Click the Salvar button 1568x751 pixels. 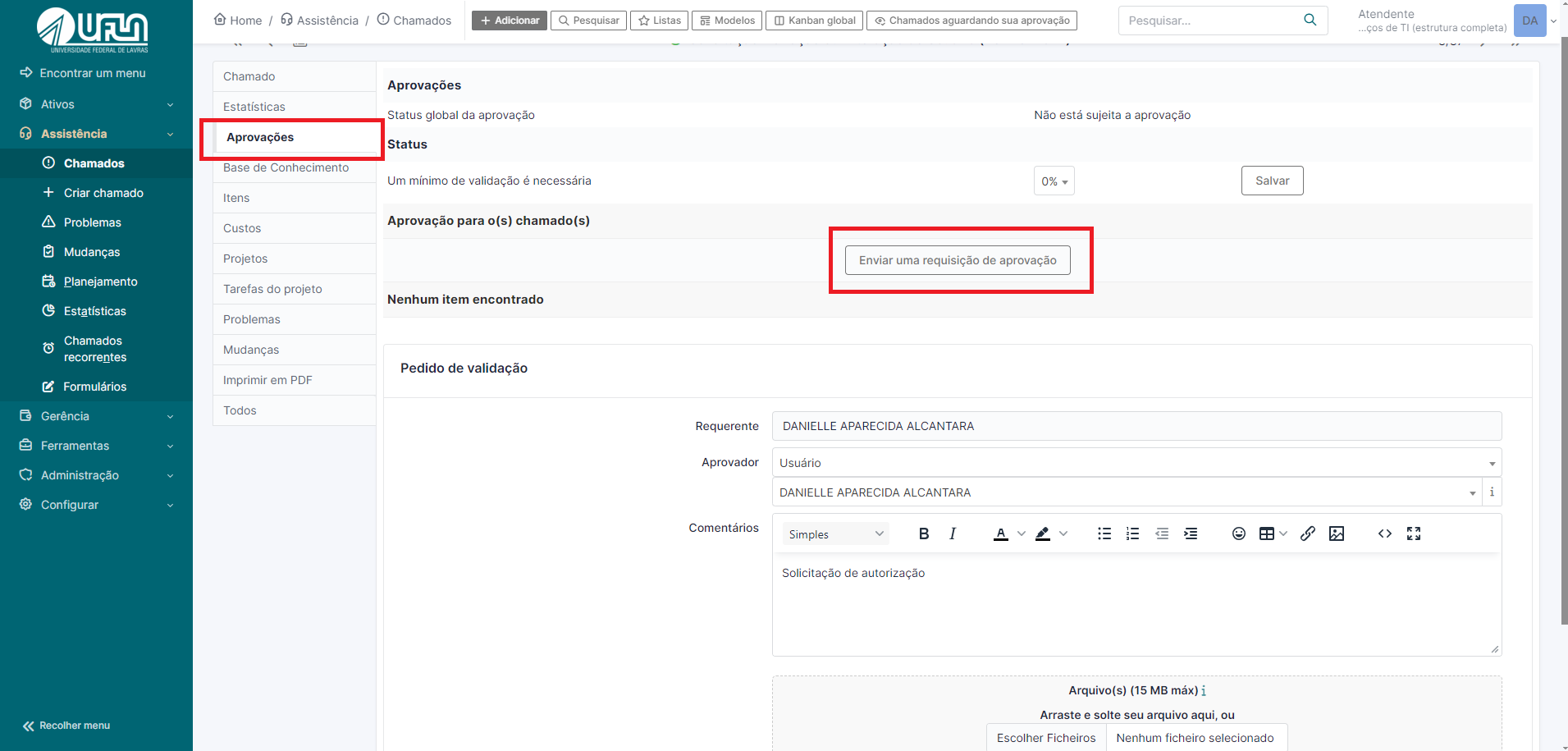click(x=1273, y=181)
